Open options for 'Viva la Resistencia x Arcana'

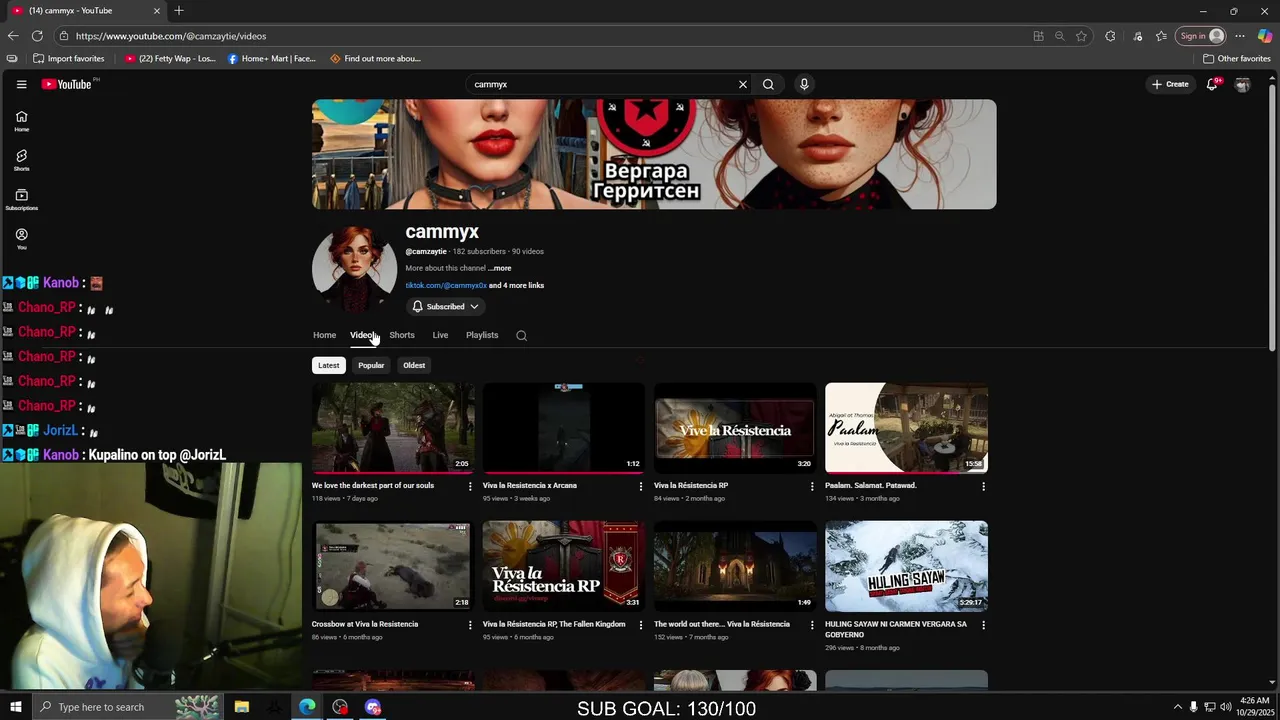pos(641,486)
